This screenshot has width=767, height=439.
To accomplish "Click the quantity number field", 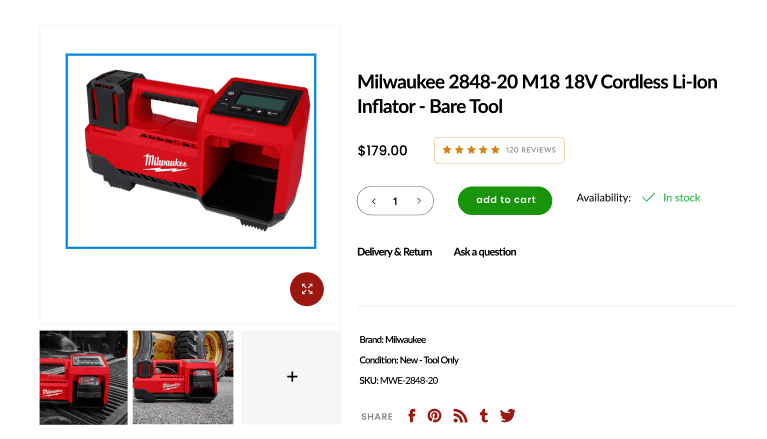I will [395, 201].
